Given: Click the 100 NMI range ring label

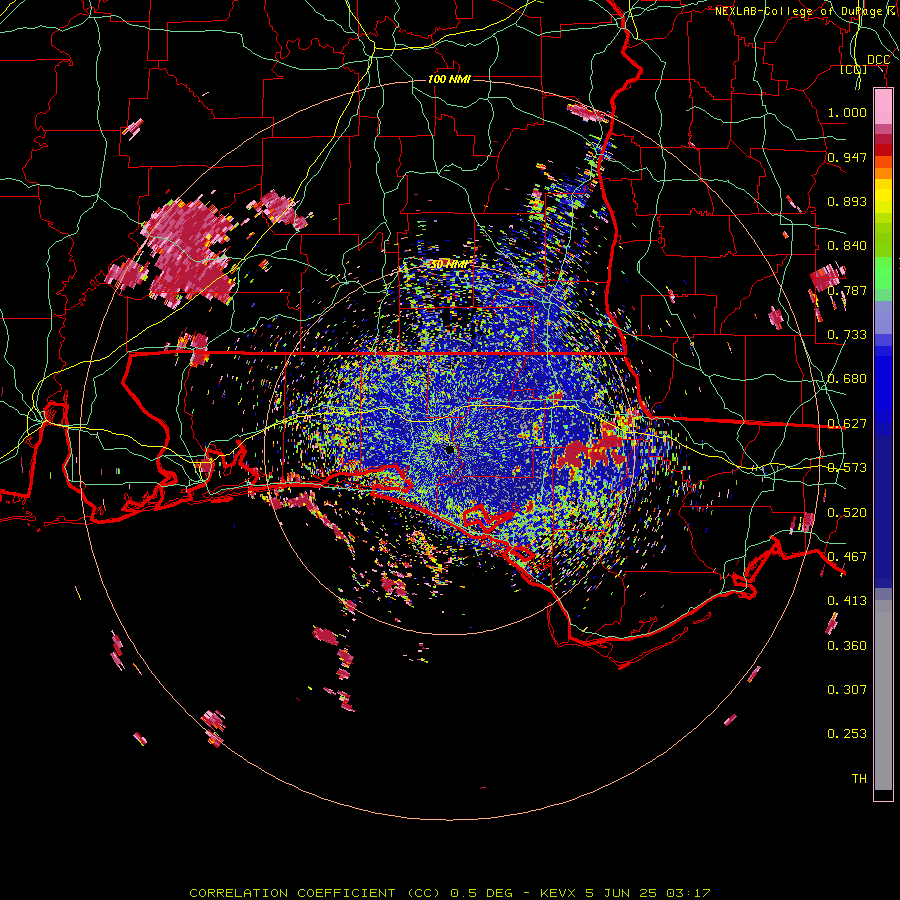Looking at the screenshot, I should [449, 79].
